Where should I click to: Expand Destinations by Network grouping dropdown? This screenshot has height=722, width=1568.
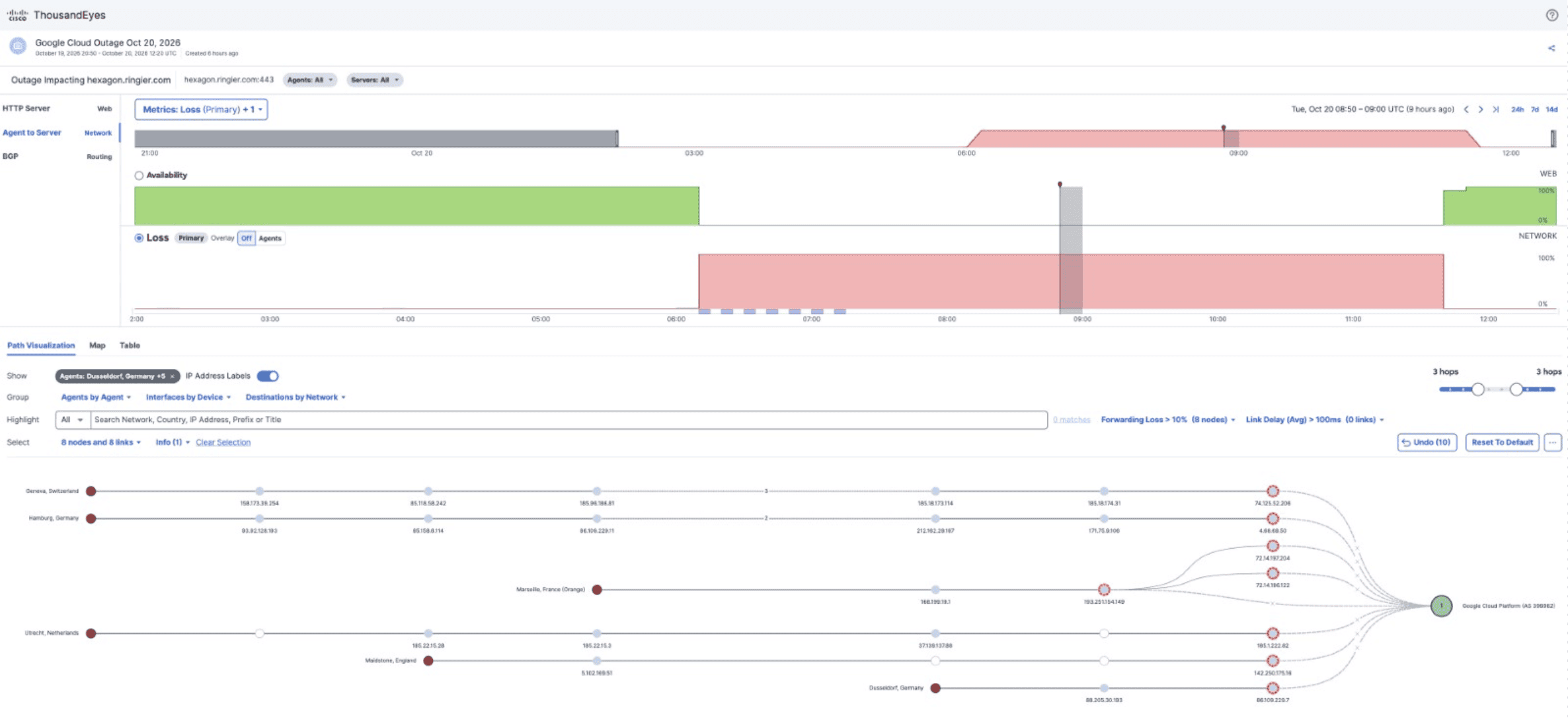[295, 397]
